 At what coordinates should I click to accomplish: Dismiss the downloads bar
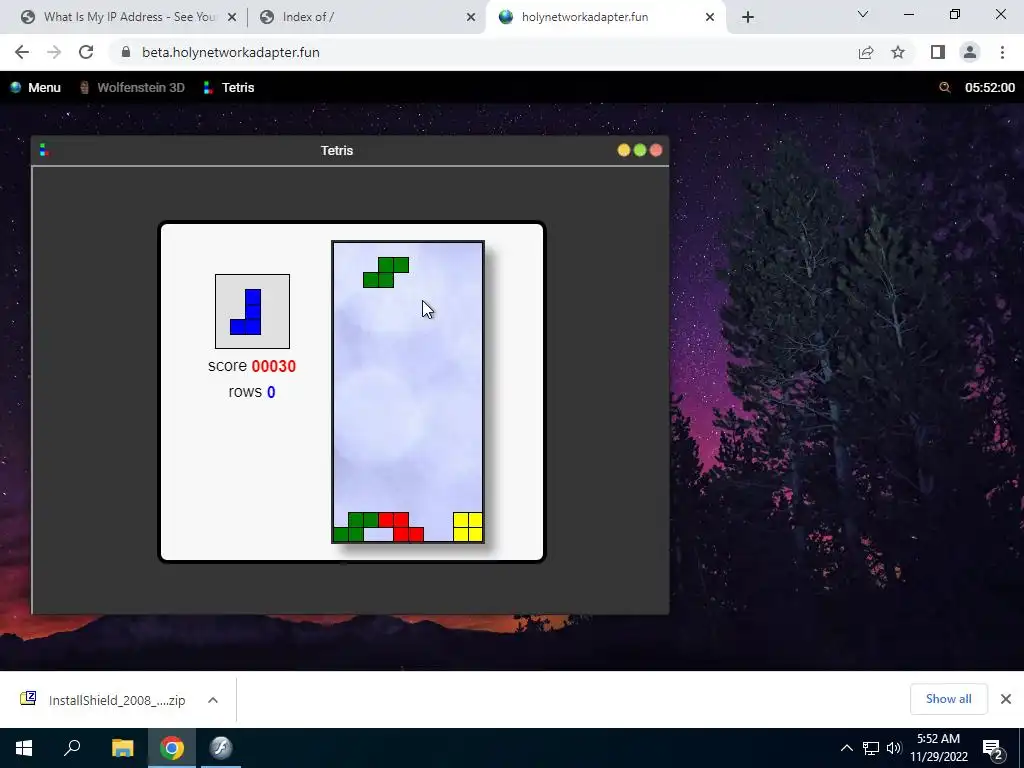[1006, 699]
